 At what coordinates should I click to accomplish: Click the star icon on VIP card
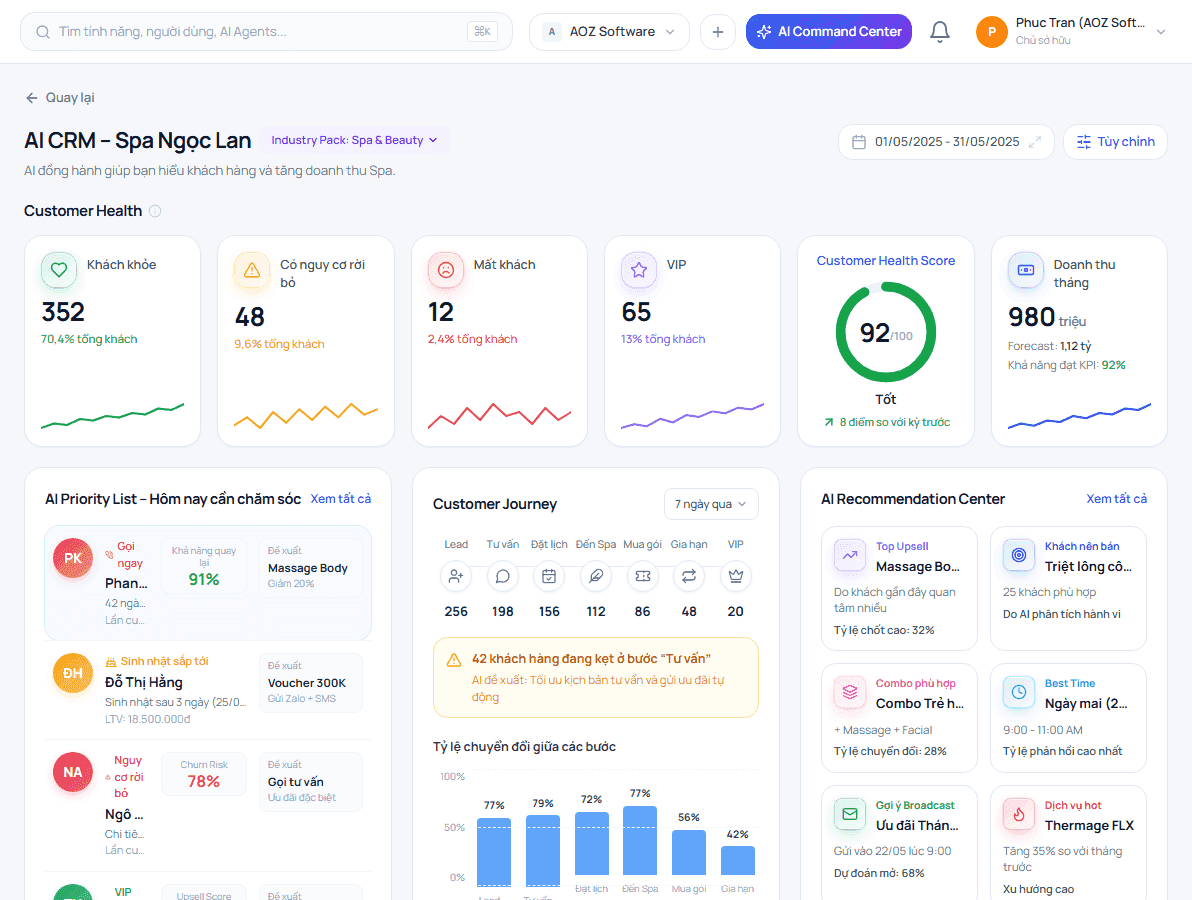point(639,270)
